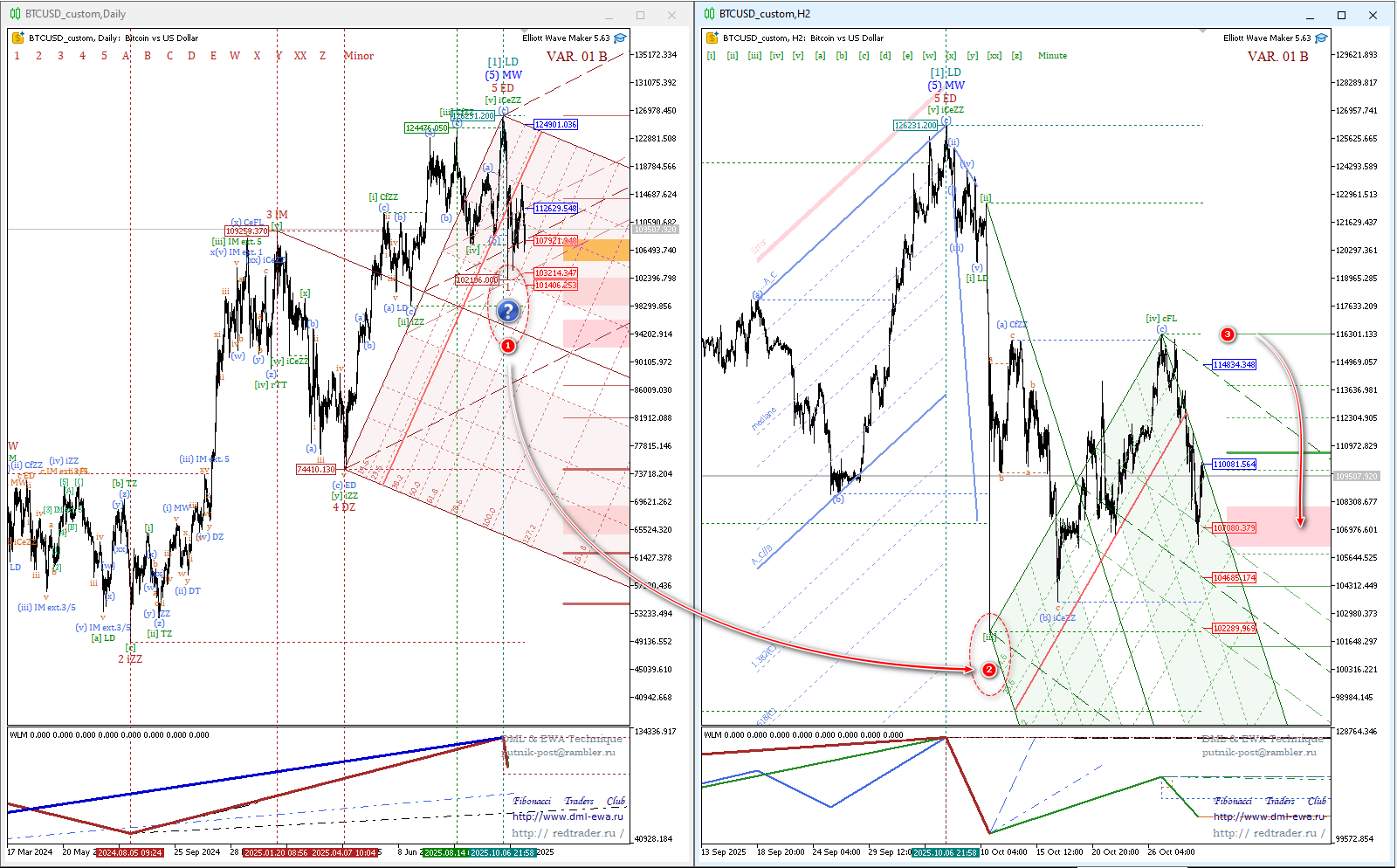Pick the XX wave label on the Daily chart
Image resolution: width=1397 pixels, height=868 pixels.
(300, 56)
